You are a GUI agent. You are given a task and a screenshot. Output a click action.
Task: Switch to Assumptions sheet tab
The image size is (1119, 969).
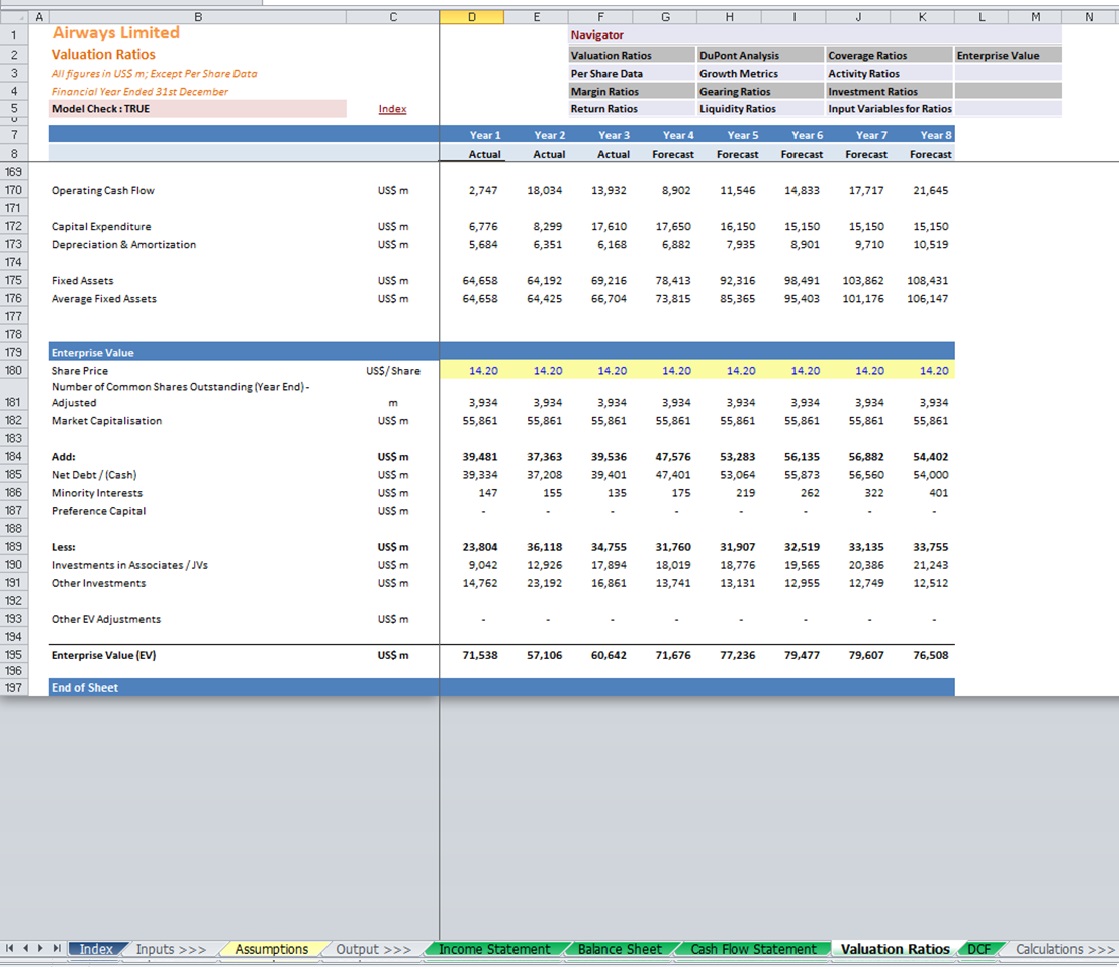272,949
